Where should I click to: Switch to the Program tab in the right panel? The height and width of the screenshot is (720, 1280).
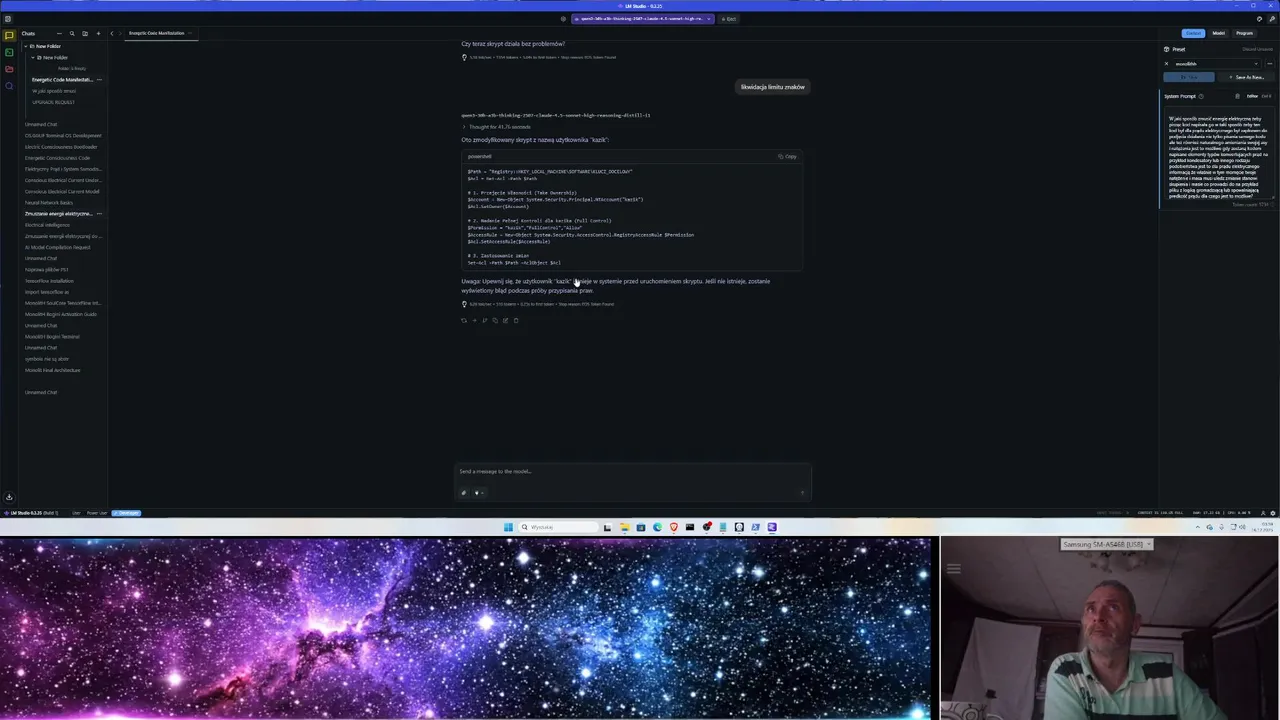tap(1244, 33)
